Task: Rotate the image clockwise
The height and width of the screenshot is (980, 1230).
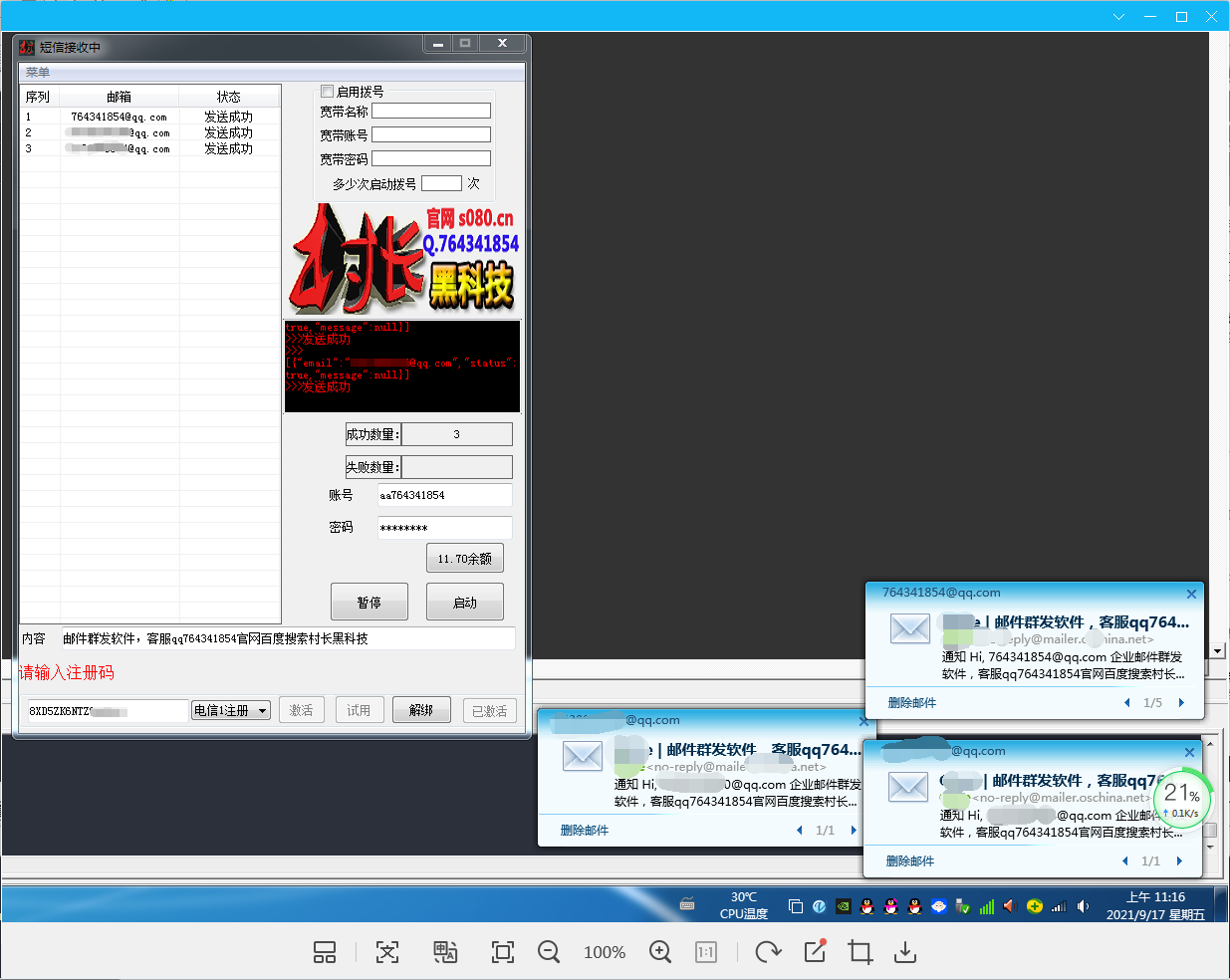Action: click(768, 952)
